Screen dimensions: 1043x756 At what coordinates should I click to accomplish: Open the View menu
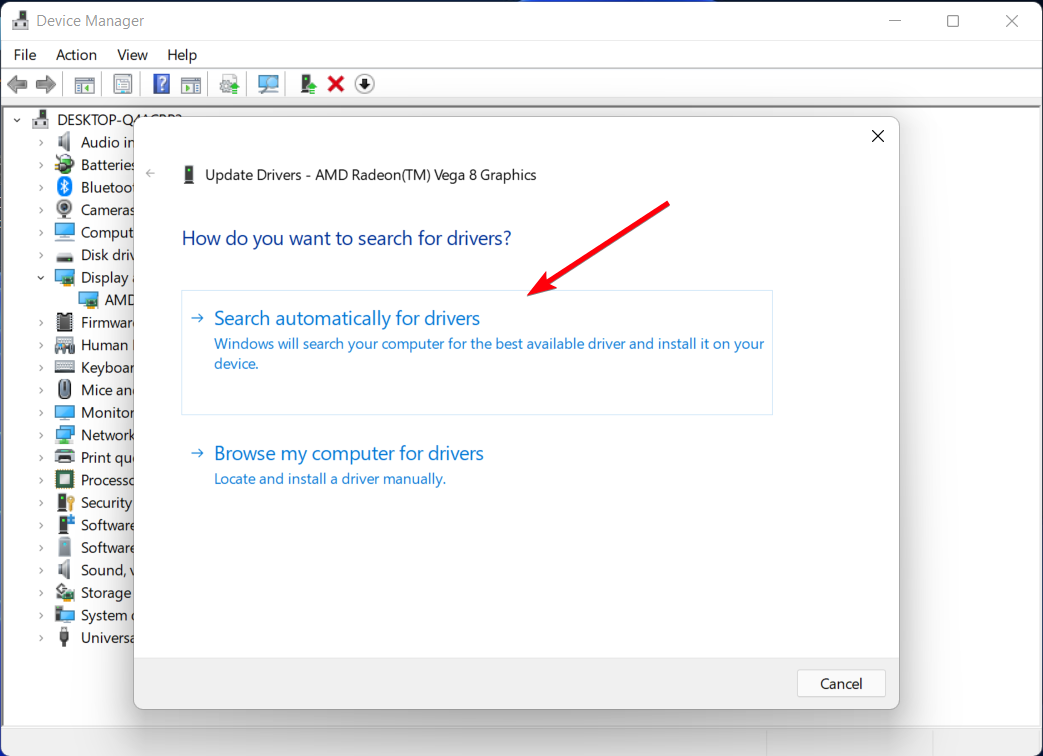132,55
